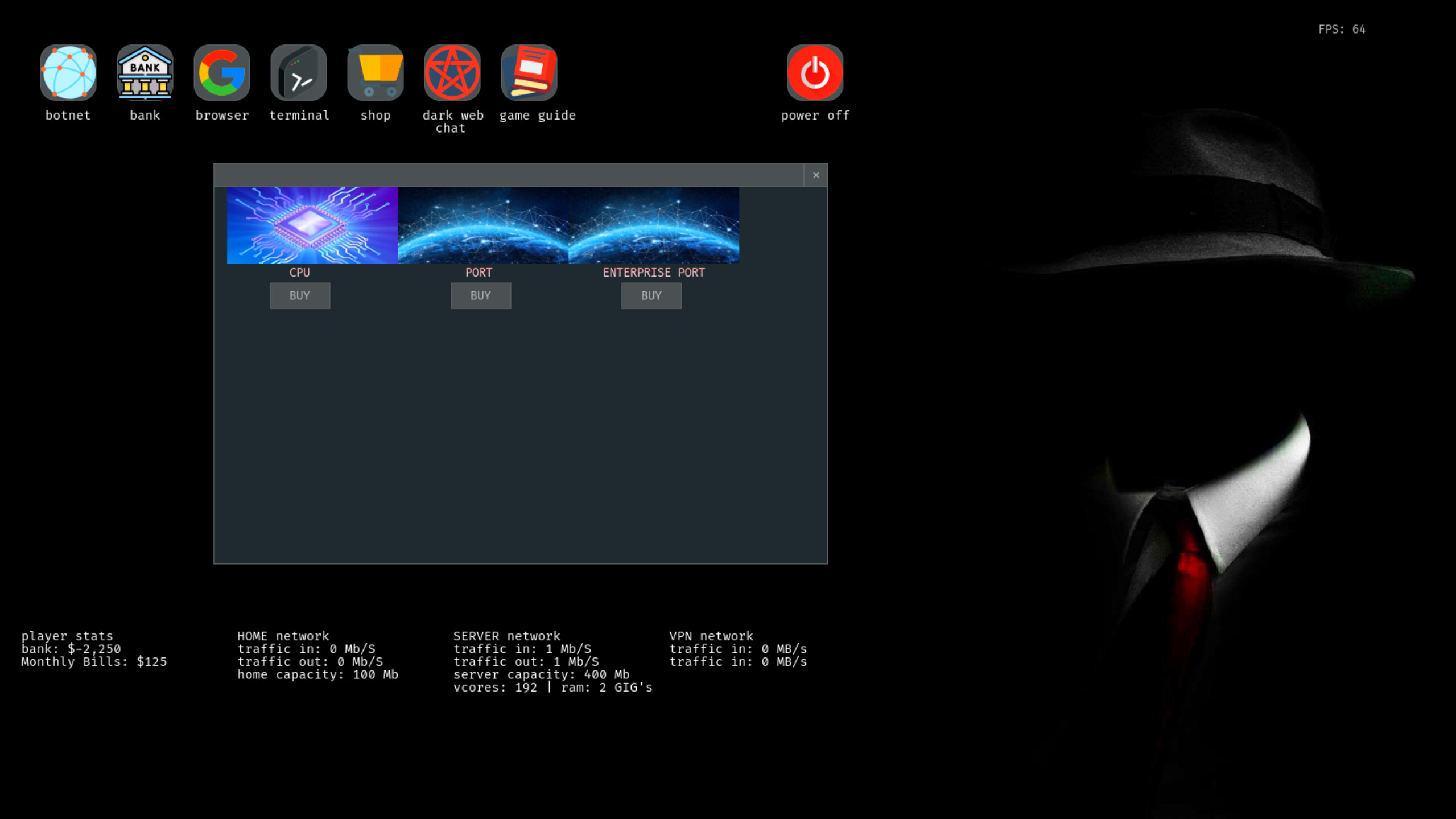Viewport: 1456px width, 819px height.
Task: Click the ENTERPRISE PORT label
Action: (653, 273)
